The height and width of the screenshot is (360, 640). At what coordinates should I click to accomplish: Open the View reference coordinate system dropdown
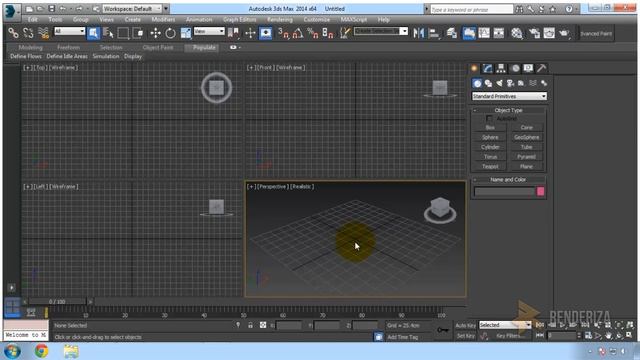[209, 31]
